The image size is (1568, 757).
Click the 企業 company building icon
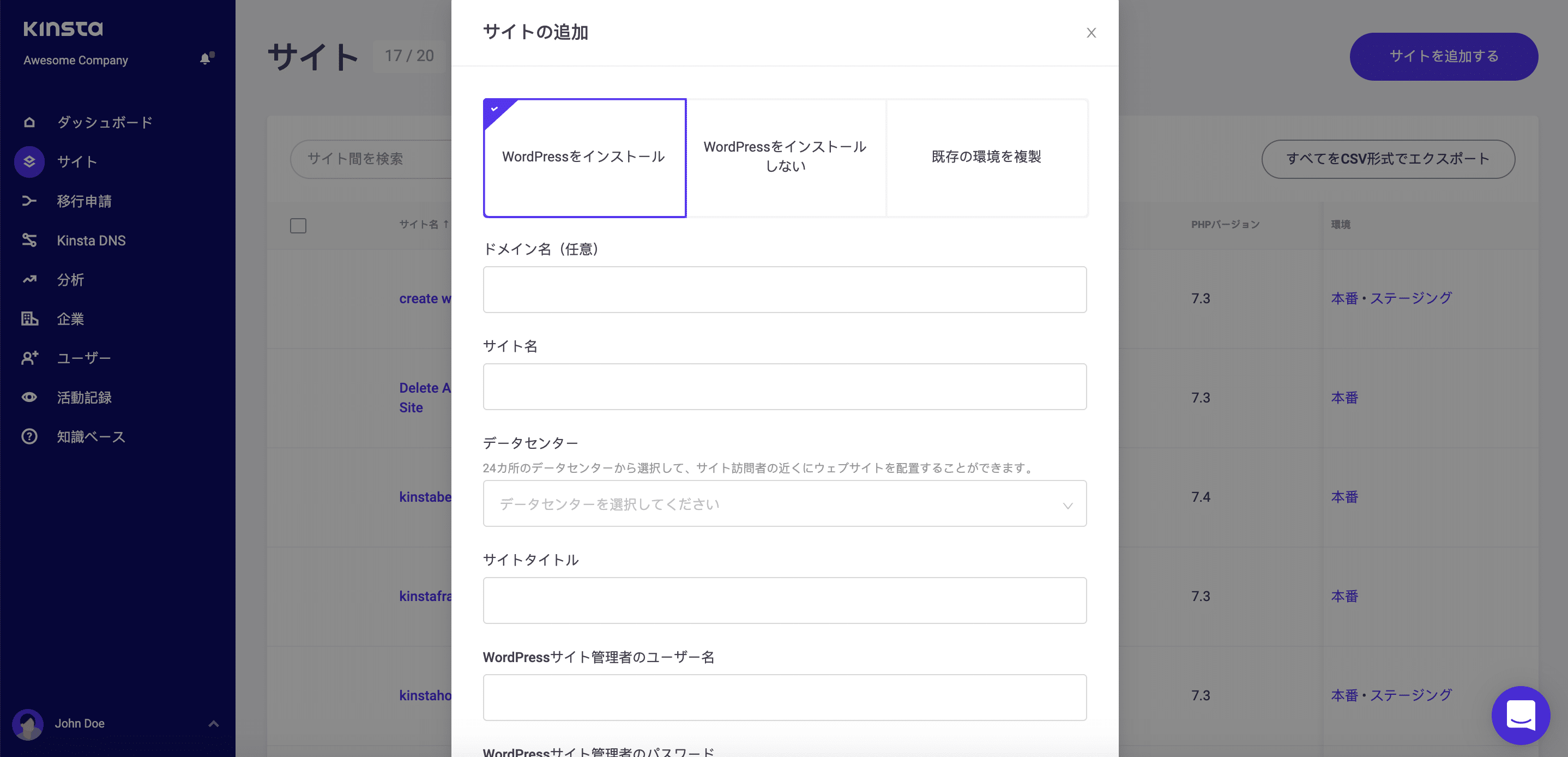[x=28, y=319]
